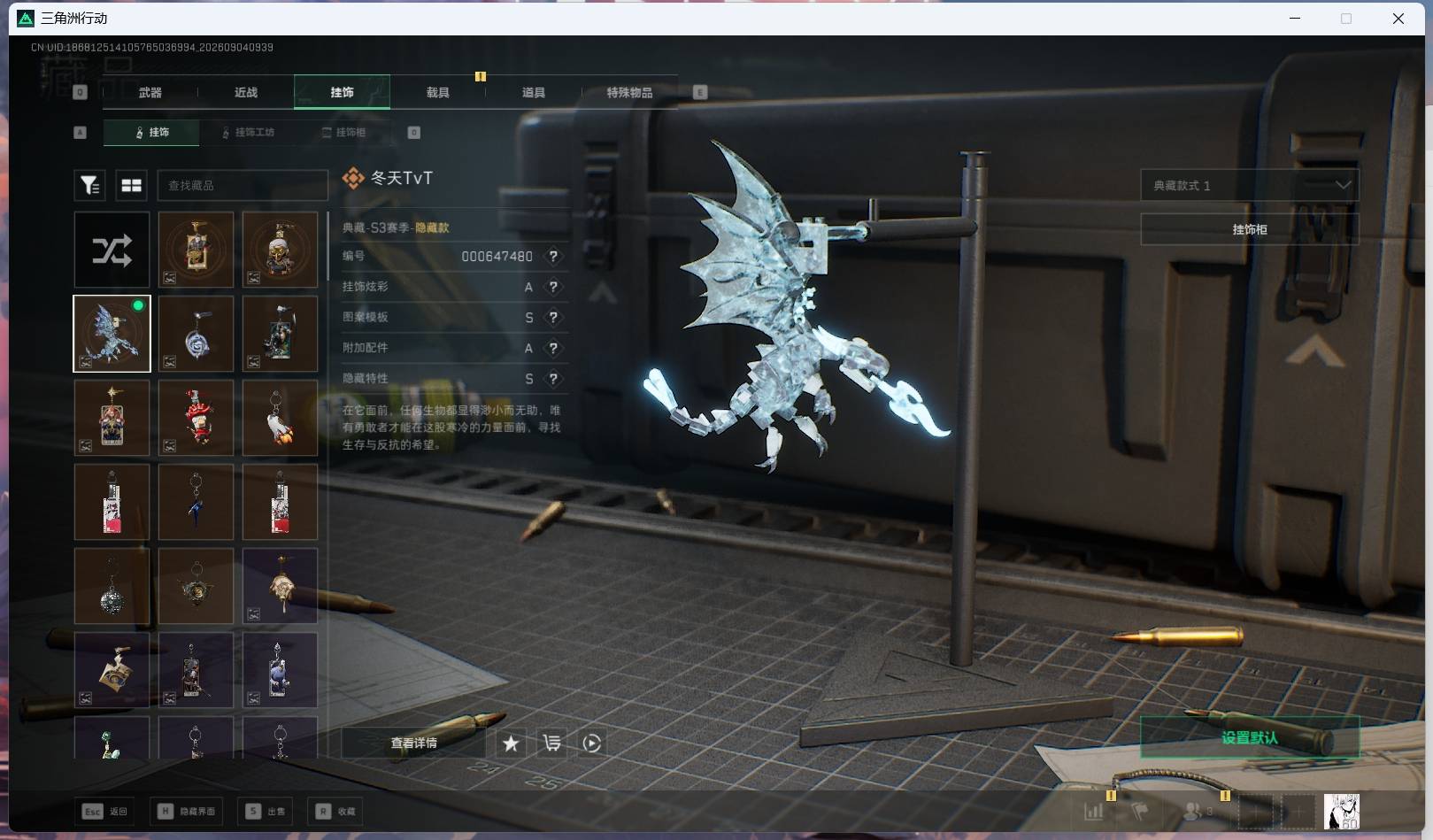Open the player avatar portrait

click(x=1341, y=812)
